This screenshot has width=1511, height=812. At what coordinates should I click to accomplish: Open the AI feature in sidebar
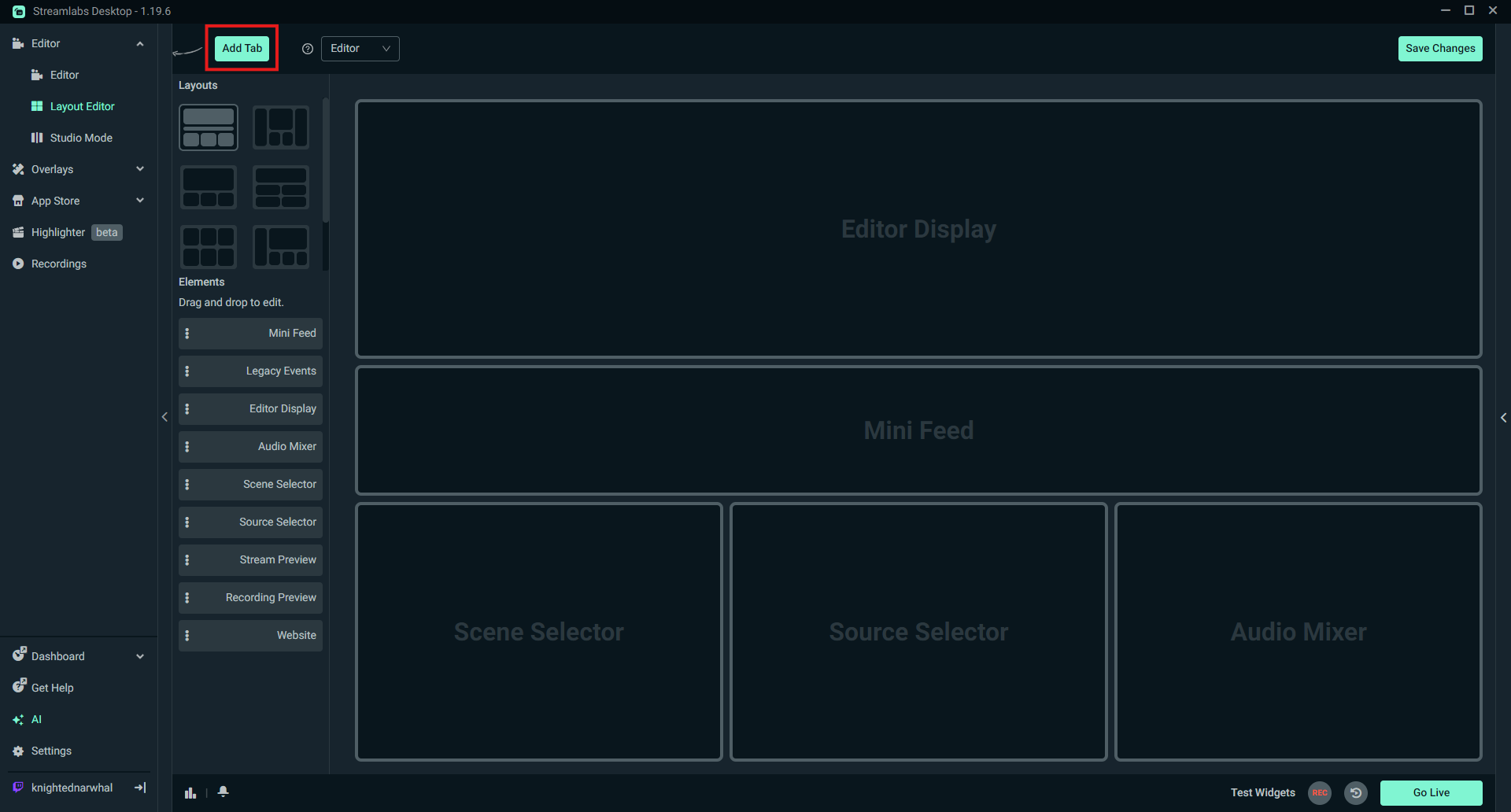[x=37, y=718]
